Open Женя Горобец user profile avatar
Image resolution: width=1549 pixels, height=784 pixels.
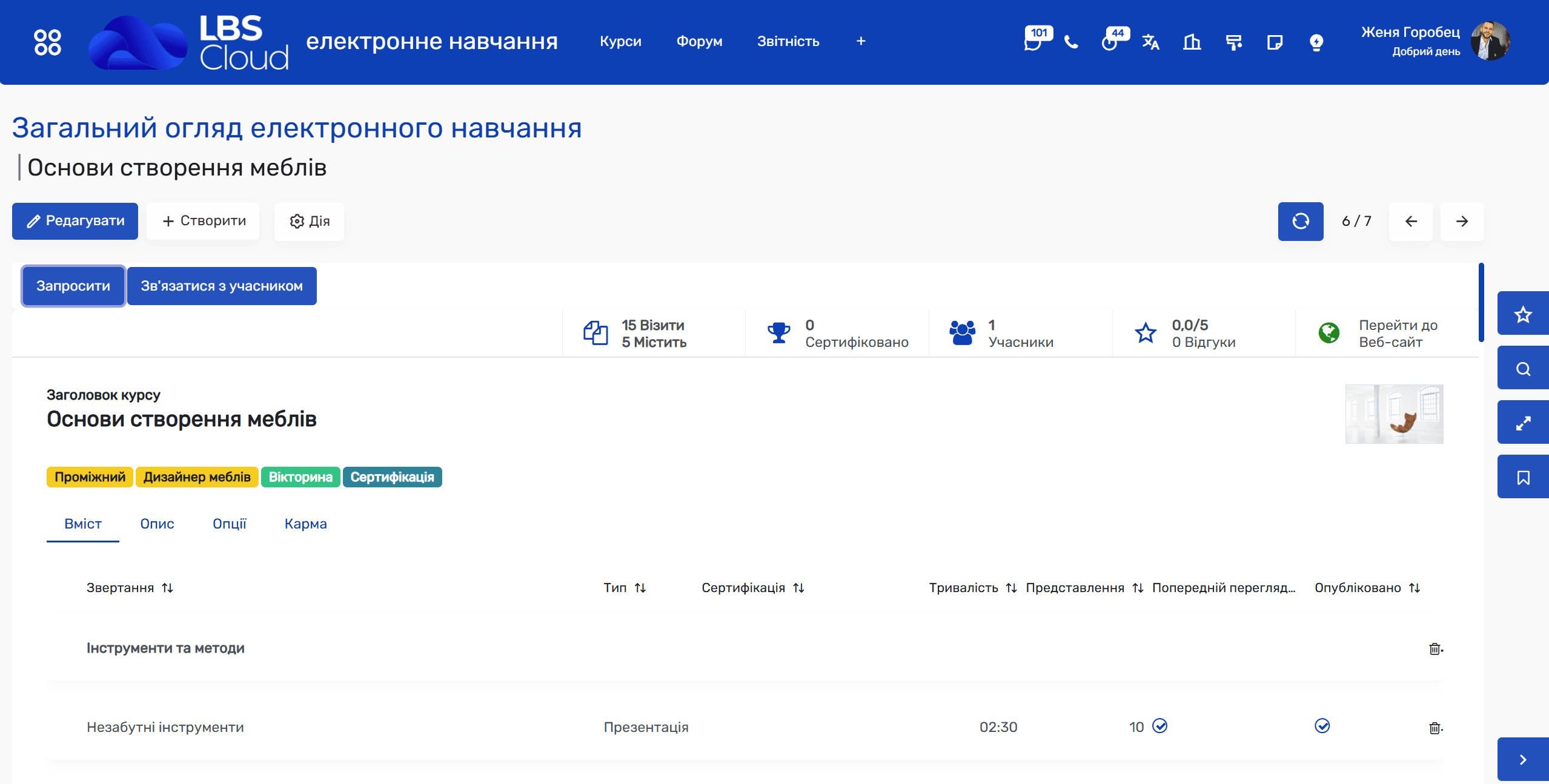(1490, 41)
